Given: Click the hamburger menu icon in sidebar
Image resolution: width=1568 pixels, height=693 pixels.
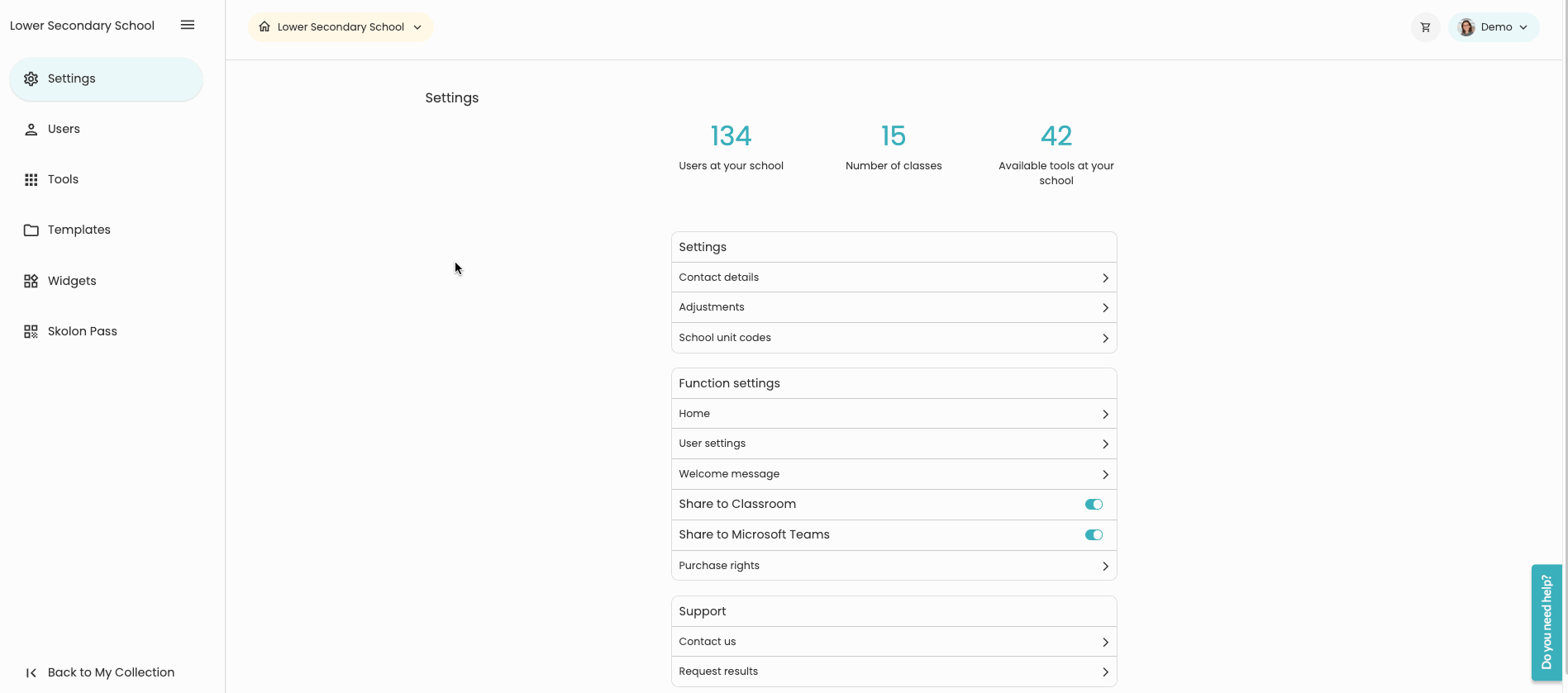Looking at the screenshot, I should click(x=188, y=25).
